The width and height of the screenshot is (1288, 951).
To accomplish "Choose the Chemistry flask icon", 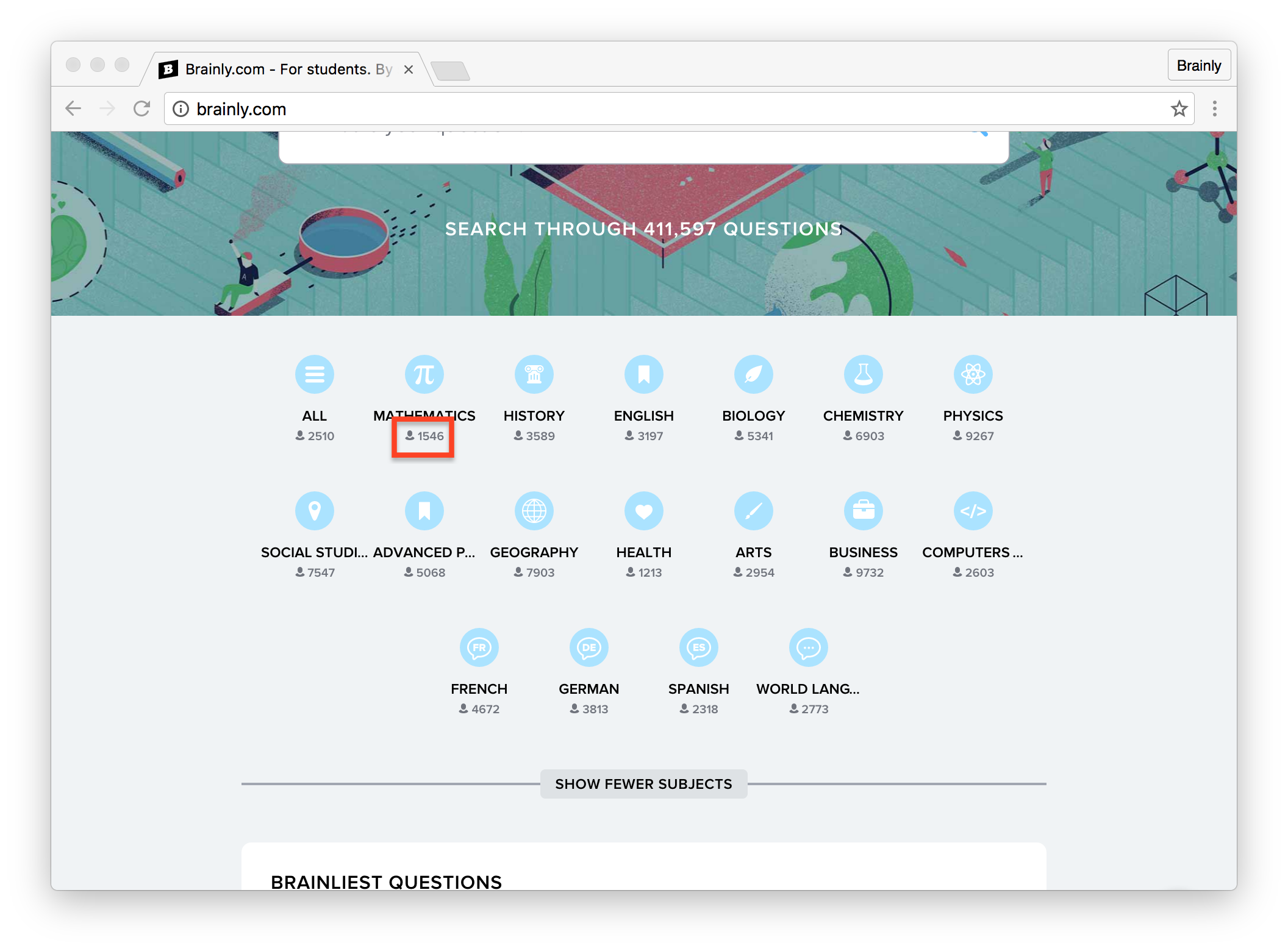I will 863,374.
